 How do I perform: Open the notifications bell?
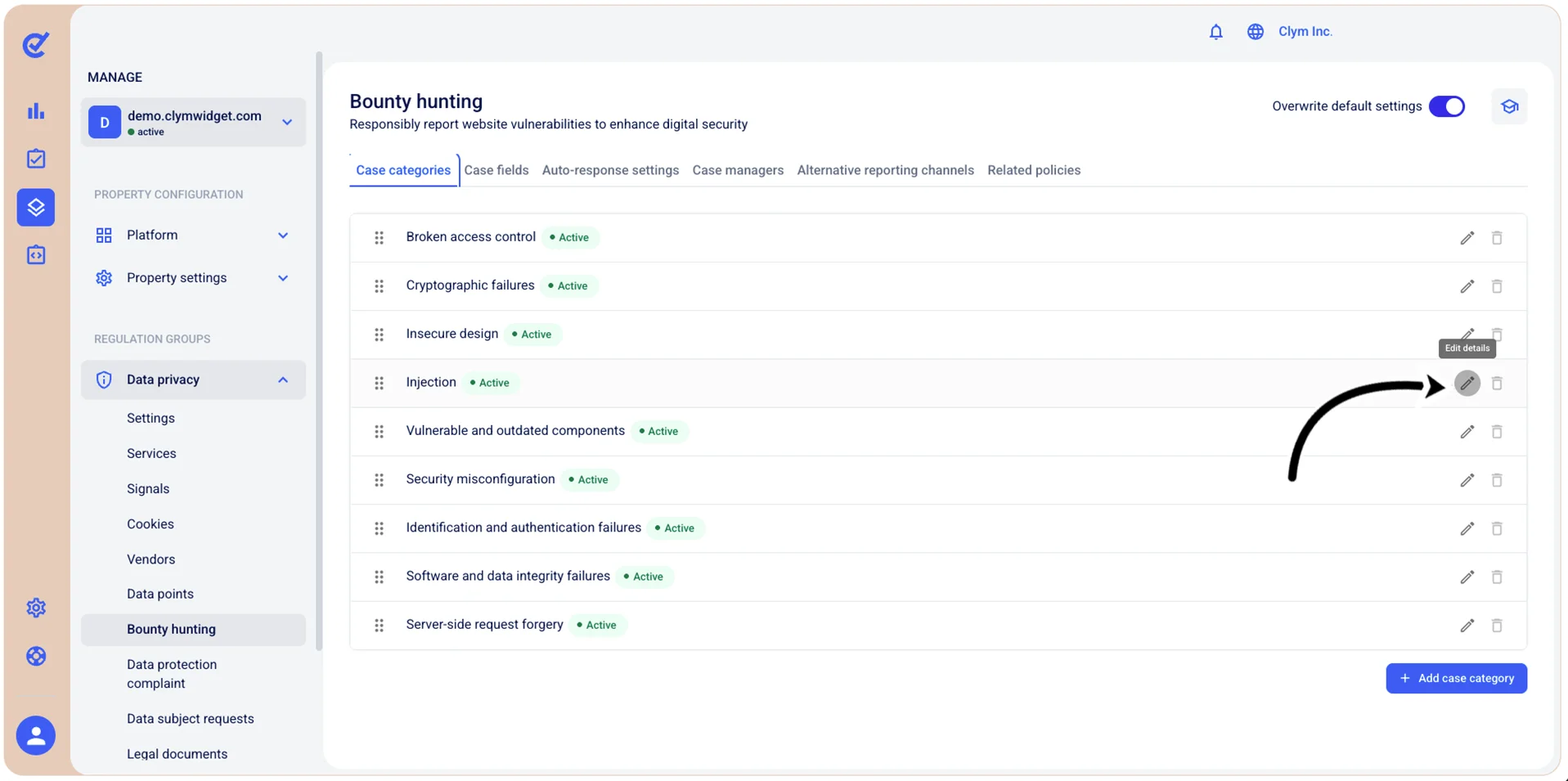point(1215,32)
